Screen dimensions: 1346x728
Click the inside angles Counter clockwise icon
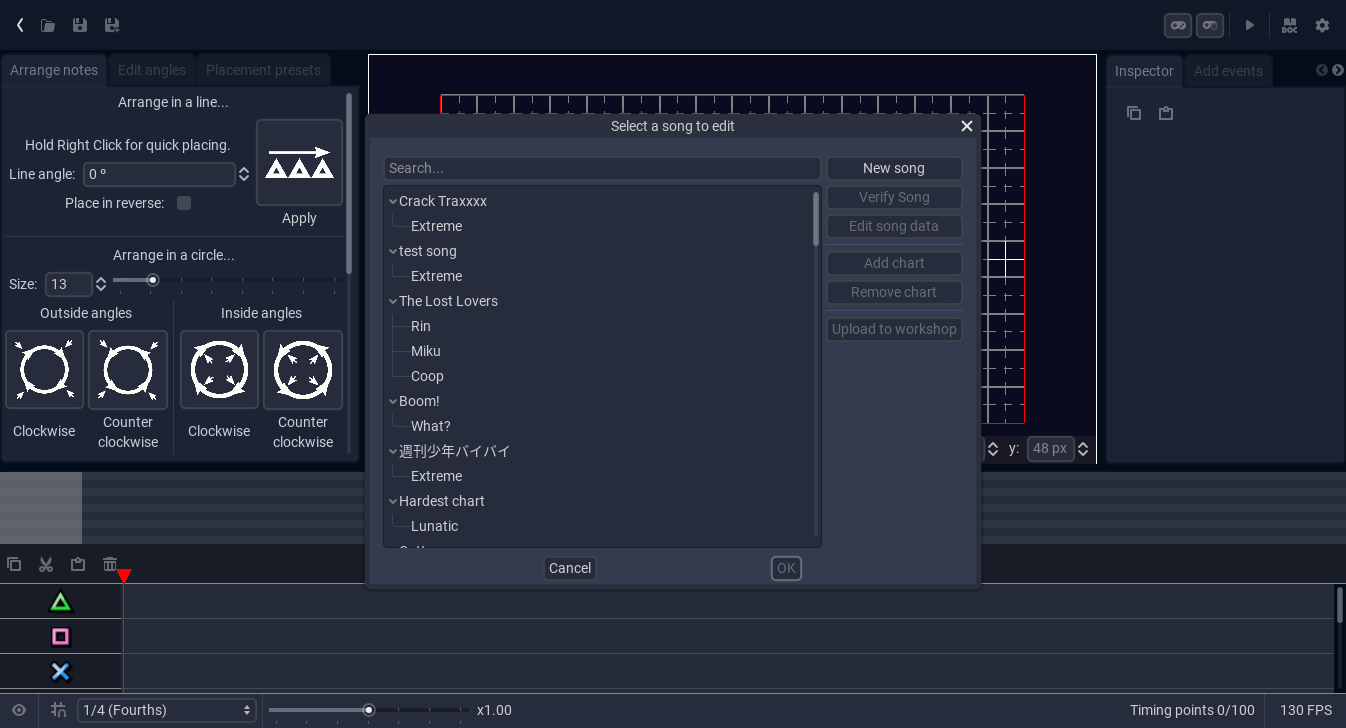[303, 370]
